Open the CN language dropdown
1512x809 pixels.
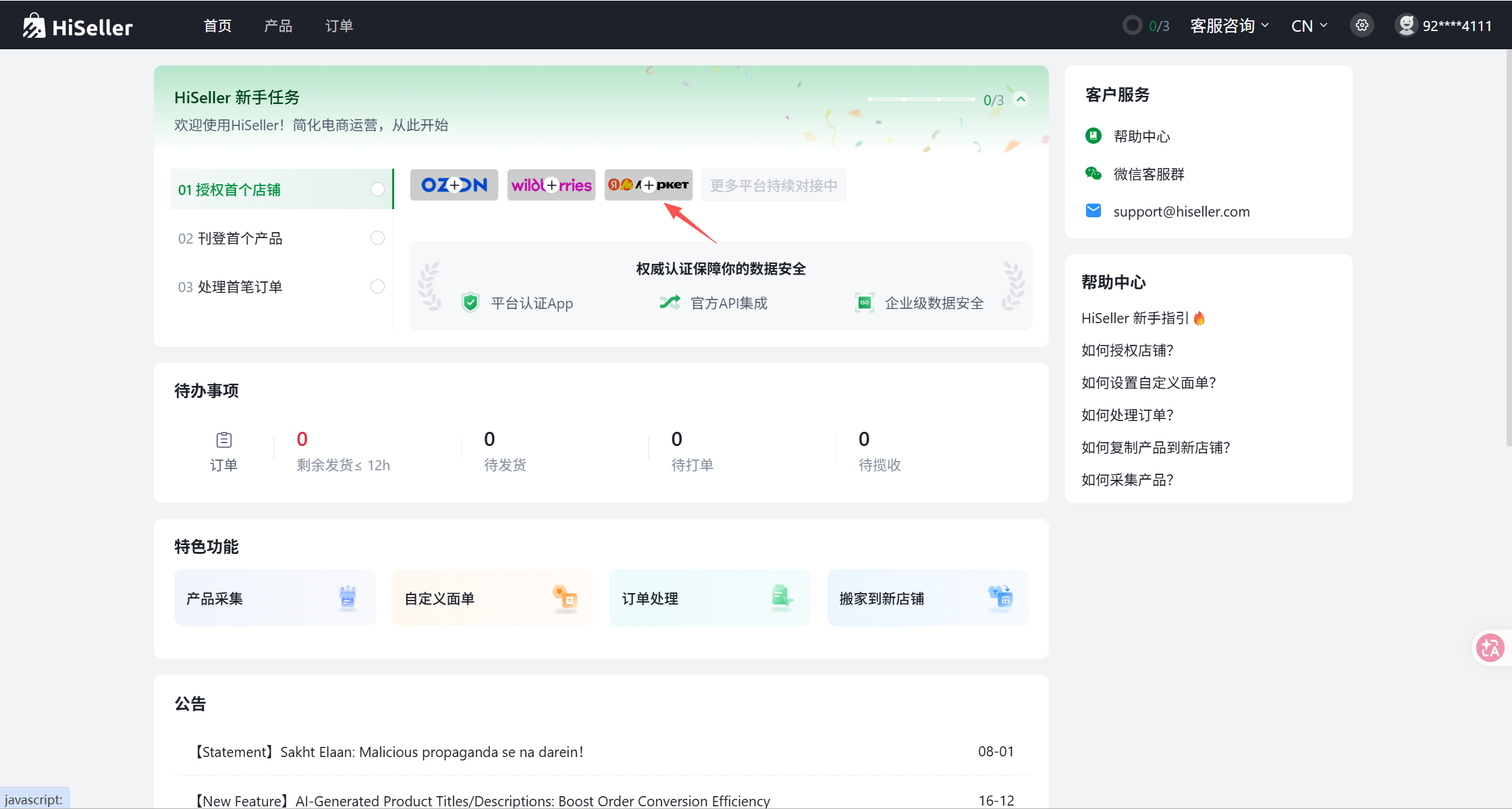1309,26
